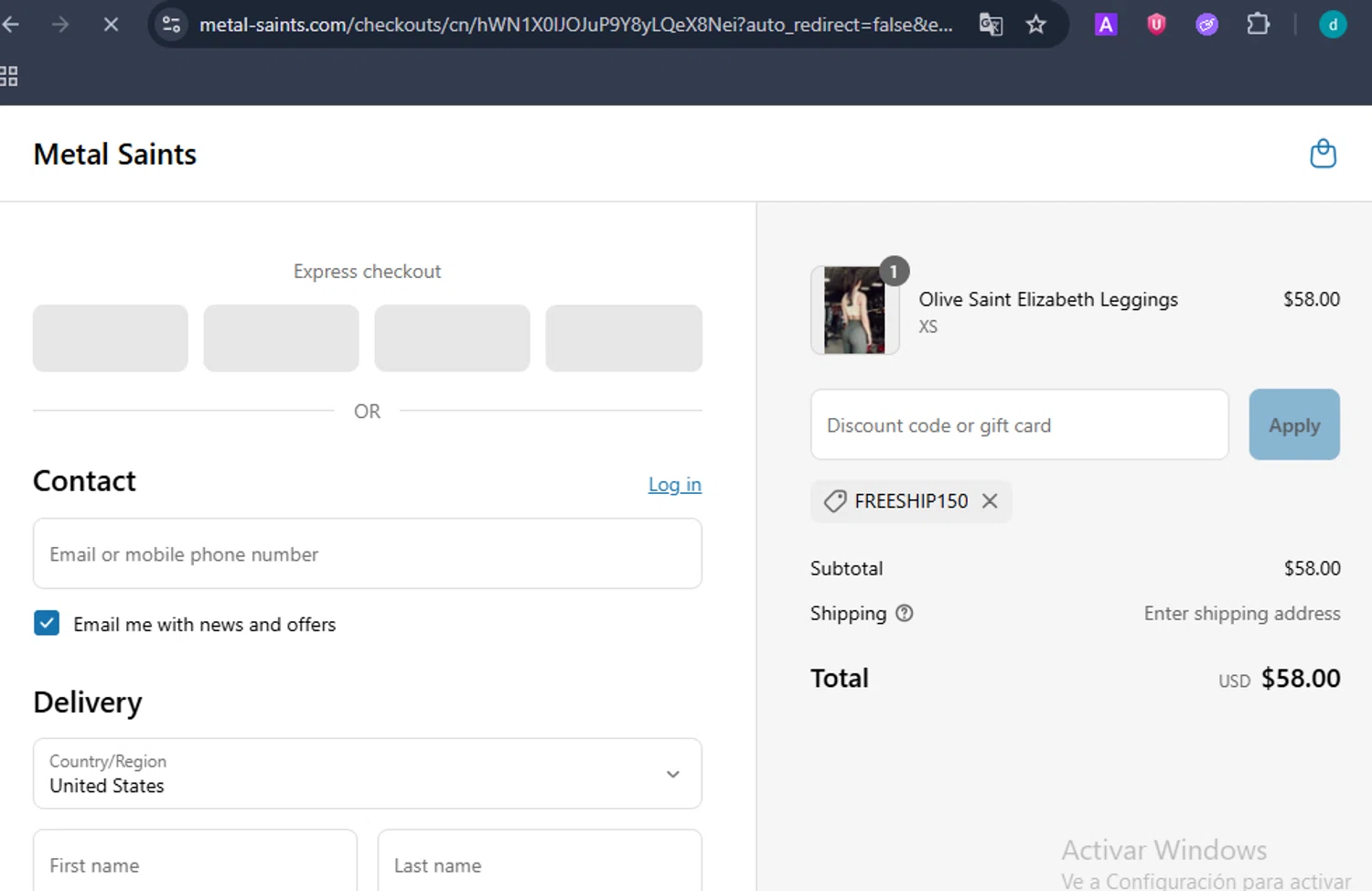Screen dimensions: 1372x891
Task: Expand the Country/Region dropdown
Action: pyautogui.click(x=367, y=774)
